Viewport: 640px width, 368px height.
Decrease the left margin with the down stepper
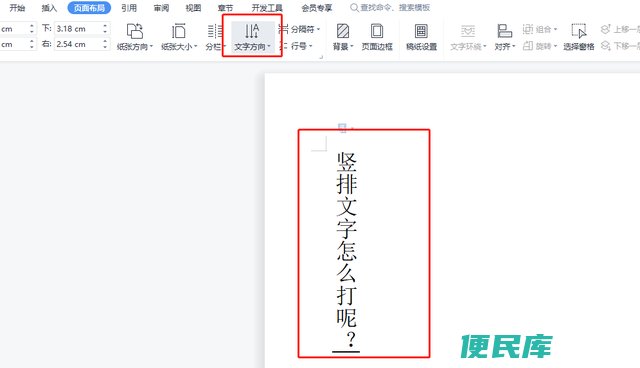(x=32, y=47)
